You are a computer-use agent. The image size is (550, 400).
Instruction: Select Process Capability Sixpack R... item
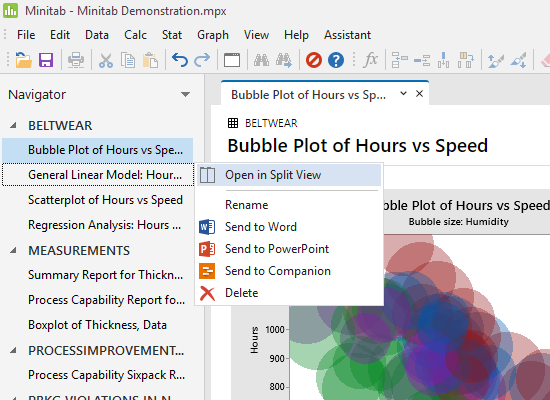[98, 375]
